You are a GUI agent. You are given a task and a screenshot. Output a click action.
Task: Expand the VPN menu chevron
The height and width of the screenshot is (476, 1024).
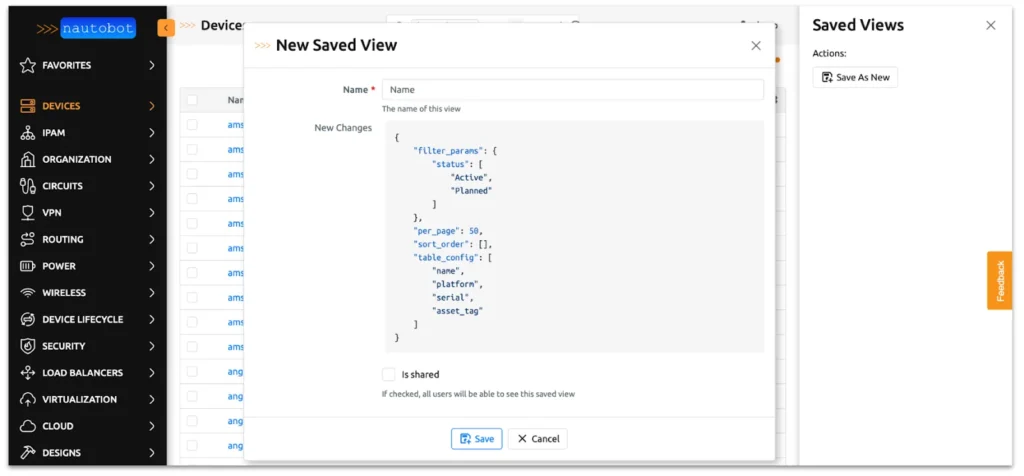152,213
